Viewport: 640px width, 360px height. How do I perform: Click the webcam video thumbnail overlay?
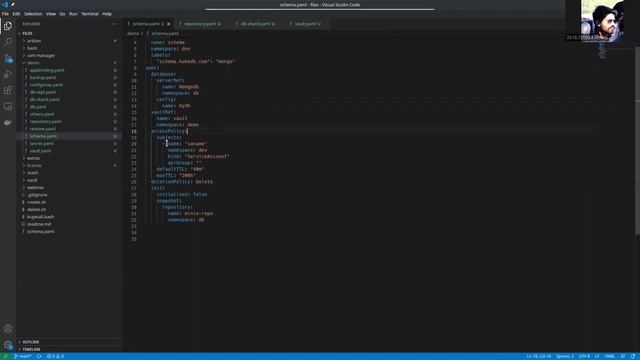point(602,20)
